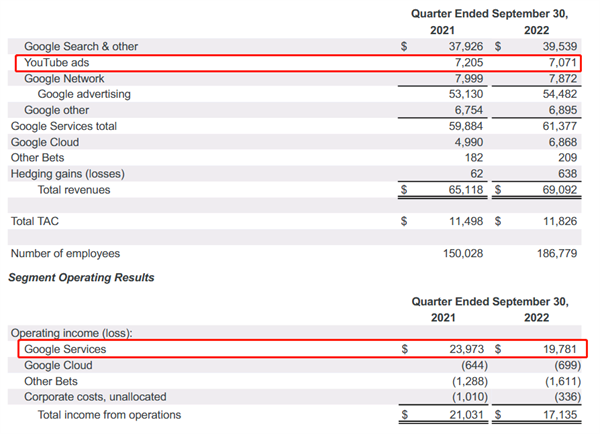
Task: Select the 'Google Network' row label
Action: 64,78
